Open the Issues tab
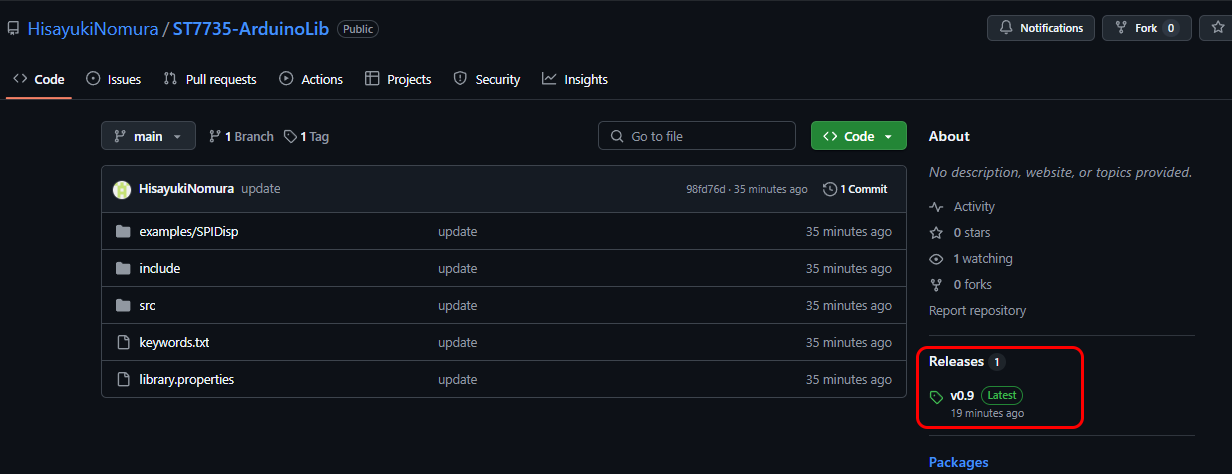 pos(113,79)
